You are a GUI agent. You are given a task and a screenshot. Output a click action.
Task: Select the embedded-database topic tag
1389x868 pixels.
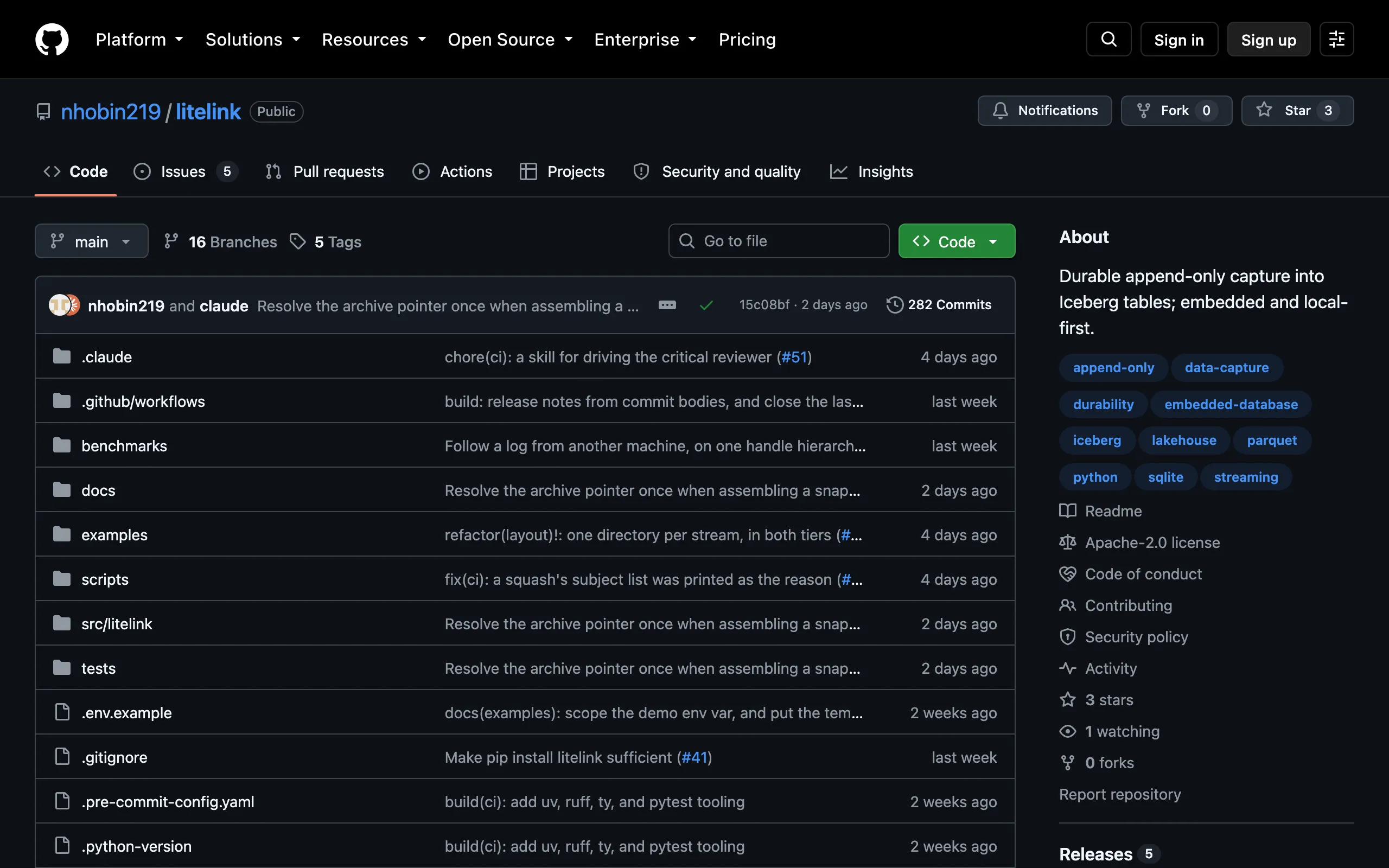pyautogui.click(x=1231, y=405)
